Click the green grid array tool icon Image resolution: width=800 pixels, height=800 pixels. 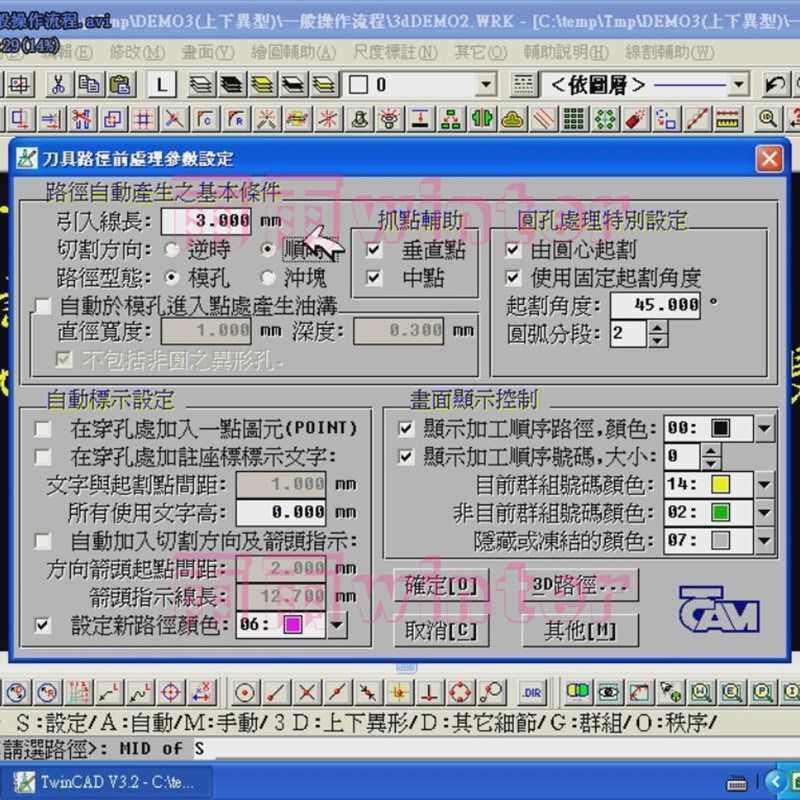click(574, 119)
